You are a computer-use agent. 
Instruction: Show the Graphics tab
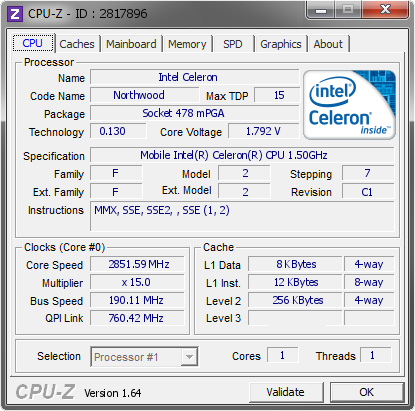tap(281, 44)
